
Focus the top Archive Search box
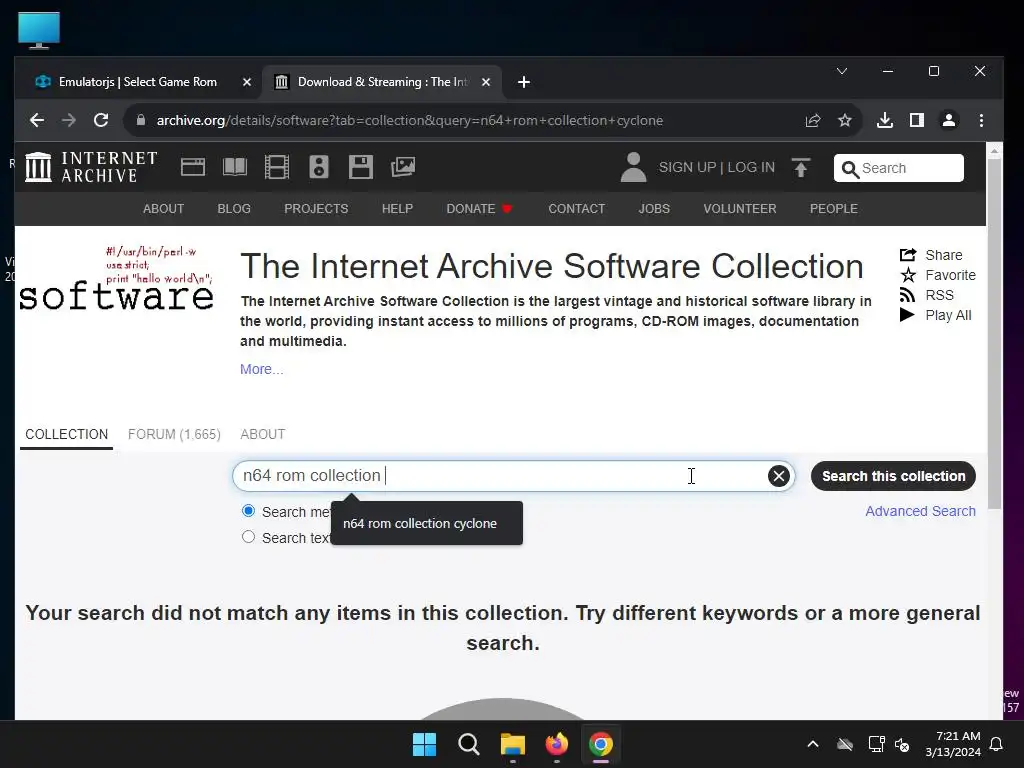pyautogui.click(x=899, y=168)
